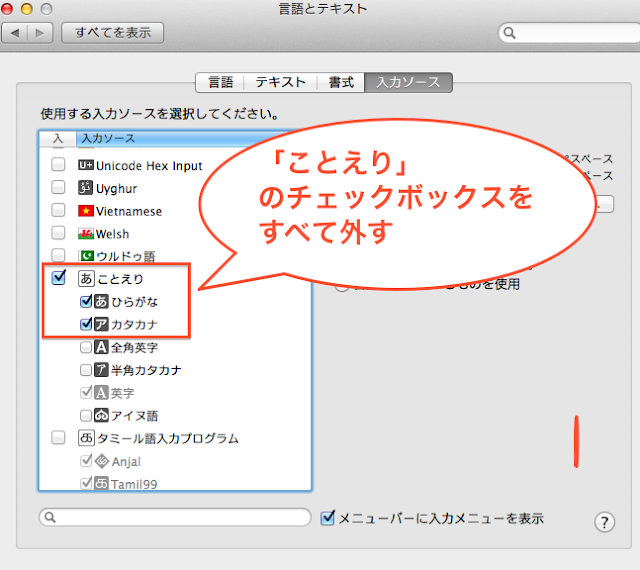This screenshot has height=570, width=640.
Task: Click the help question mark button
Action: [x=604, y=522]
